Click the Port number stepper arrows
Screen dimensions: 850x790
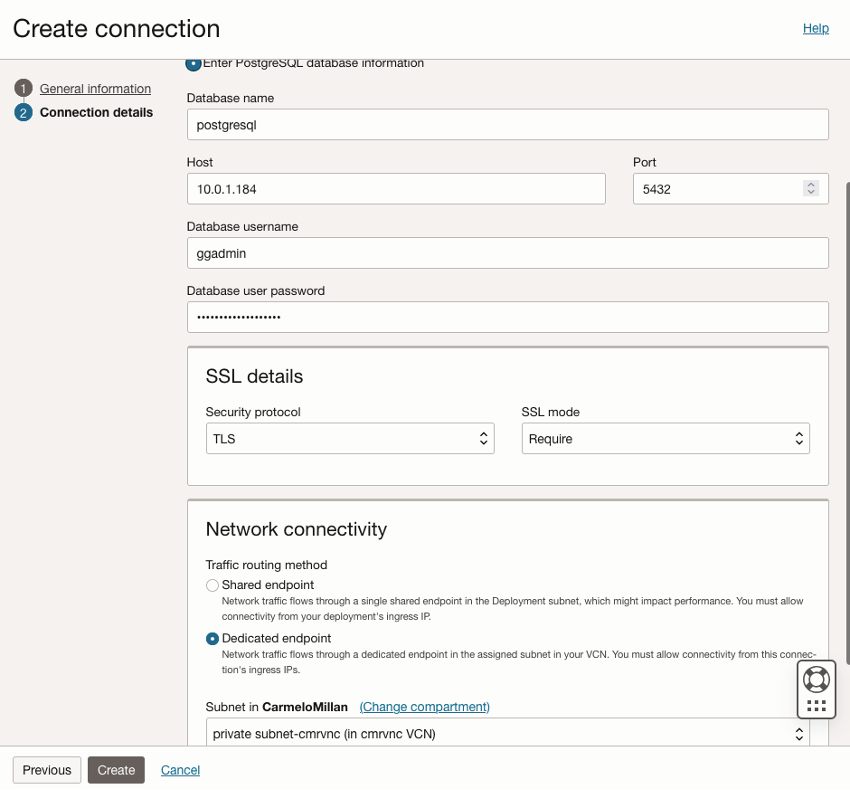coord(811,189)
